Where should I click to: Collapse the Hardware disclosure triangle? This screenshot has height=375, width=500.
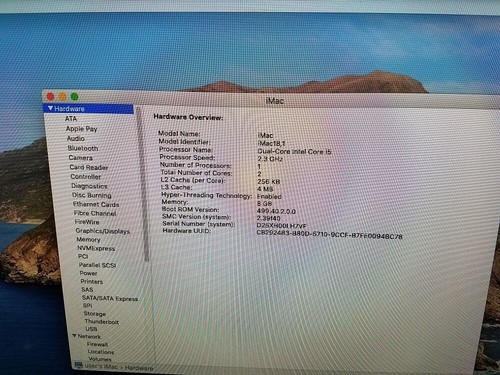50,108
